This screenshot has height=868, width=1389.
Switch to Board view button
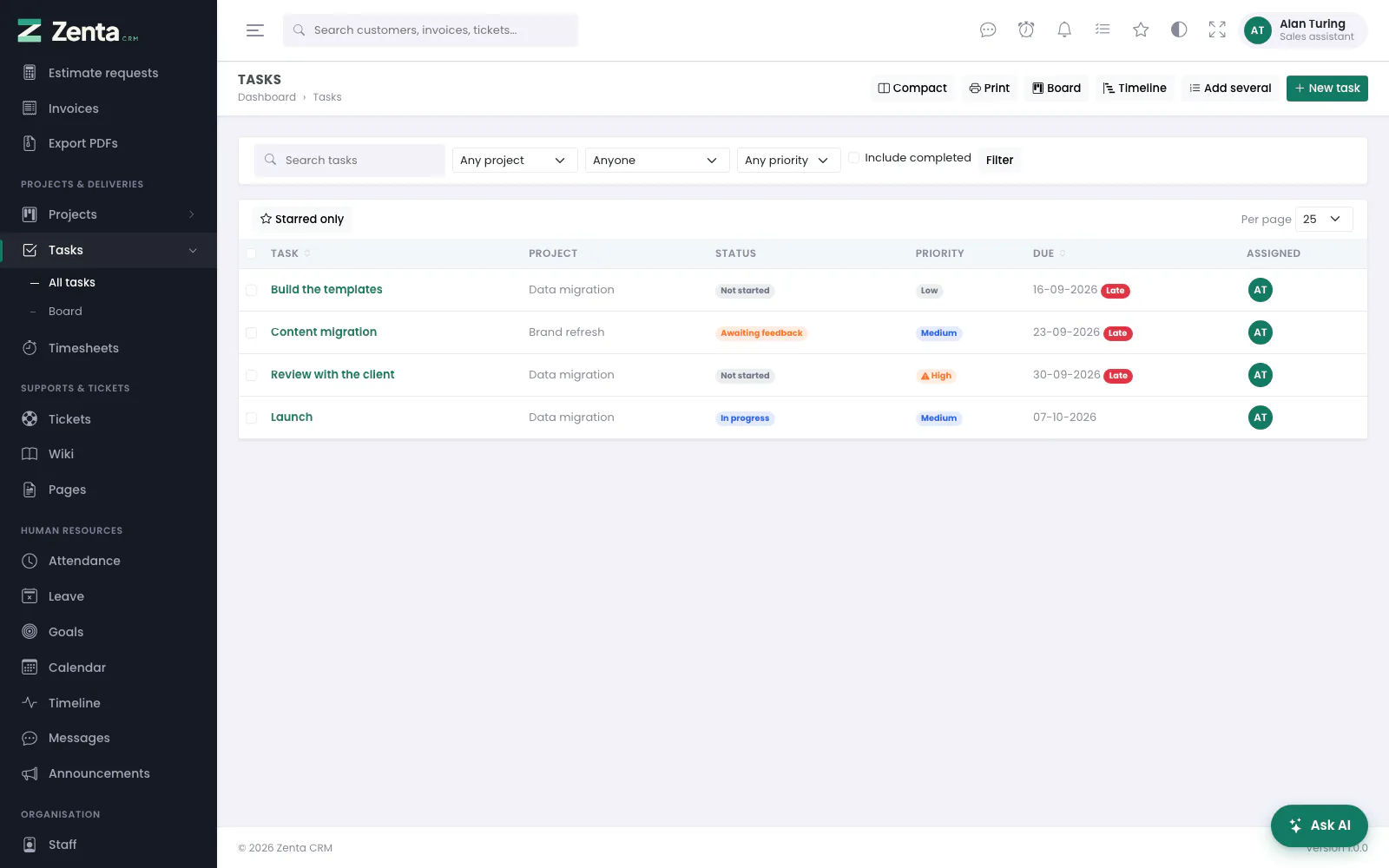pos(1057,89)
